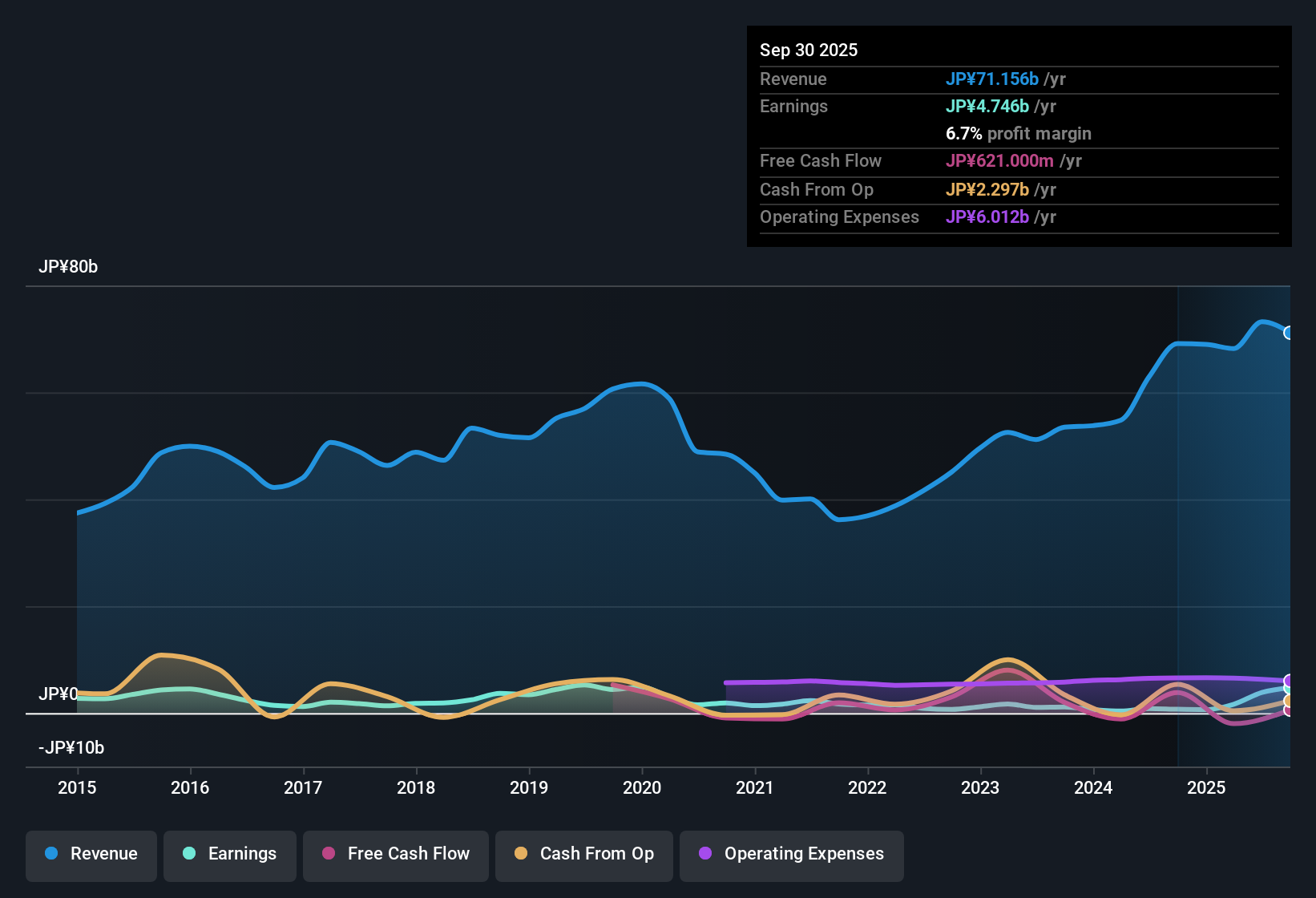This screenshot has height=898, width=1316.
Task: Select the Earnings row in the tooltip
Action: [x=1018, y=106]
